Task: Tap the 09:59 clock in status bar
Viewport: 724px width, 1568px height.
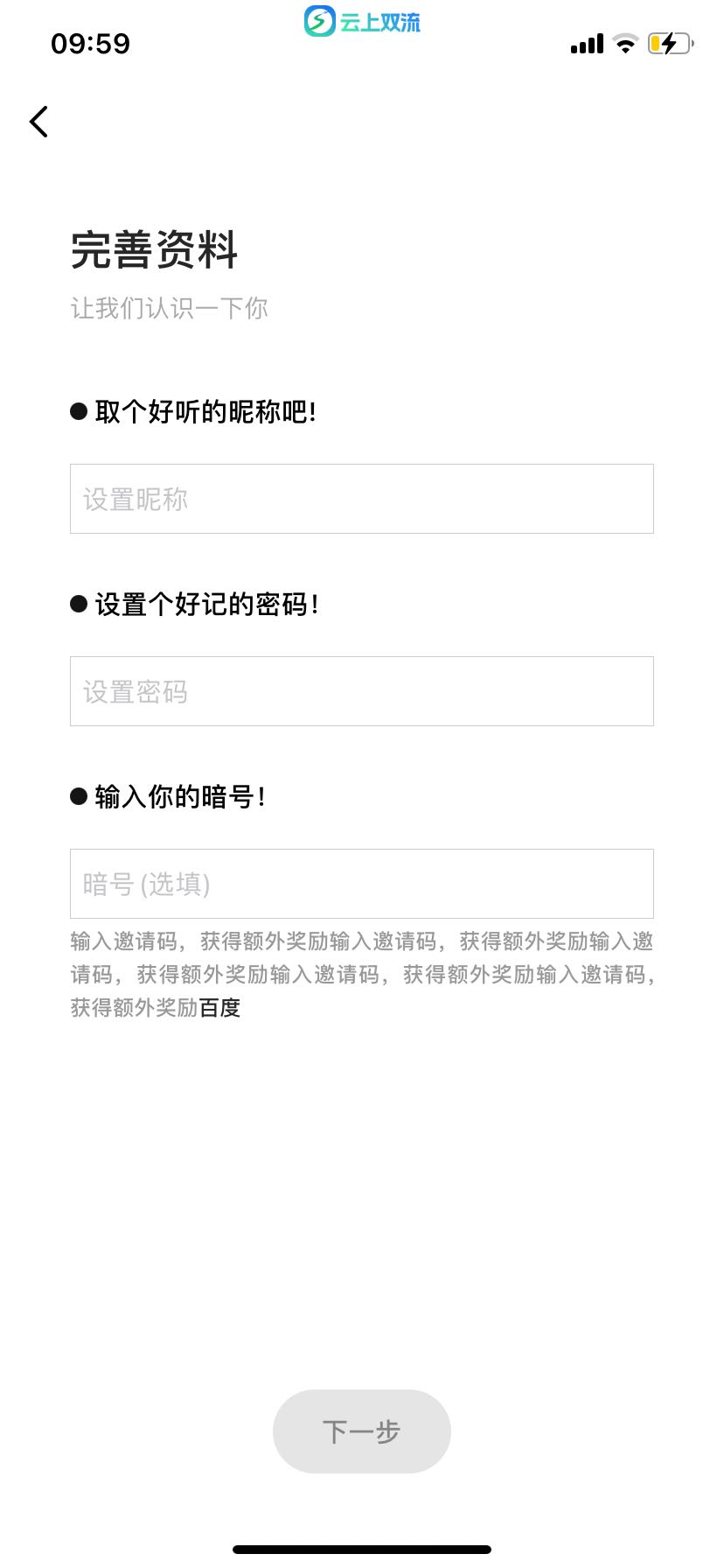Action: 90,44
